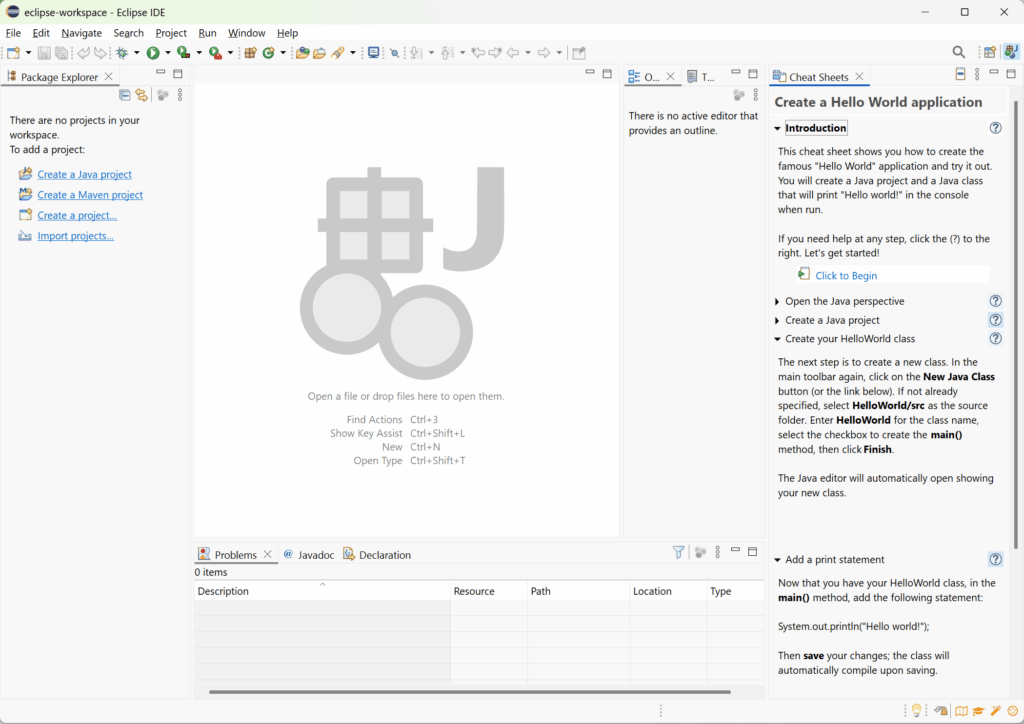This screenshot has height=724, width=1024.
Task: Click the tutorials graduation cap status icon
Action: click(x=978, y=711)
